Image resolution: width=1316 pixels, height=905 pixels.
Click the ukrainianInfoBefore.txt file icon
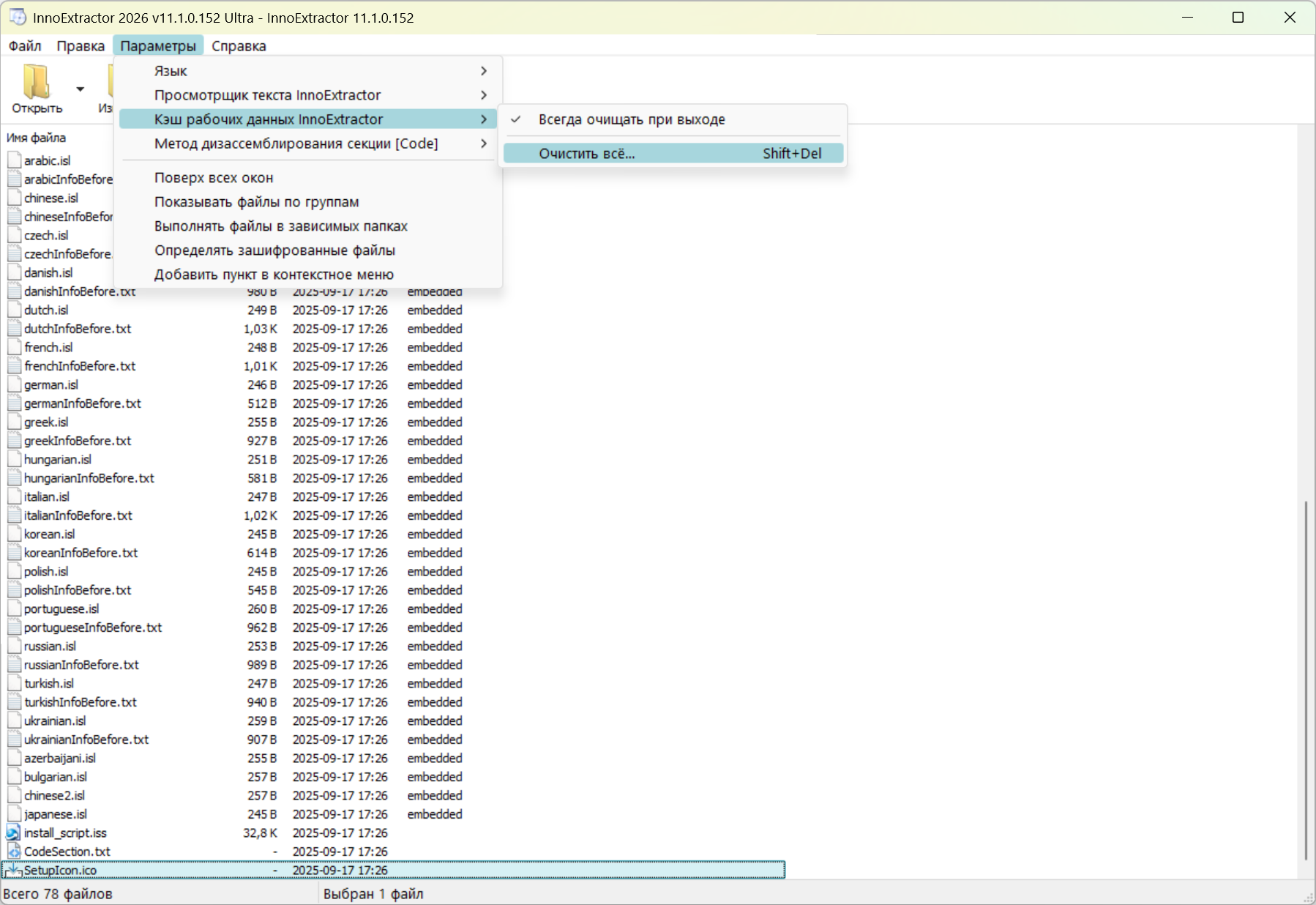coord(14,740)
